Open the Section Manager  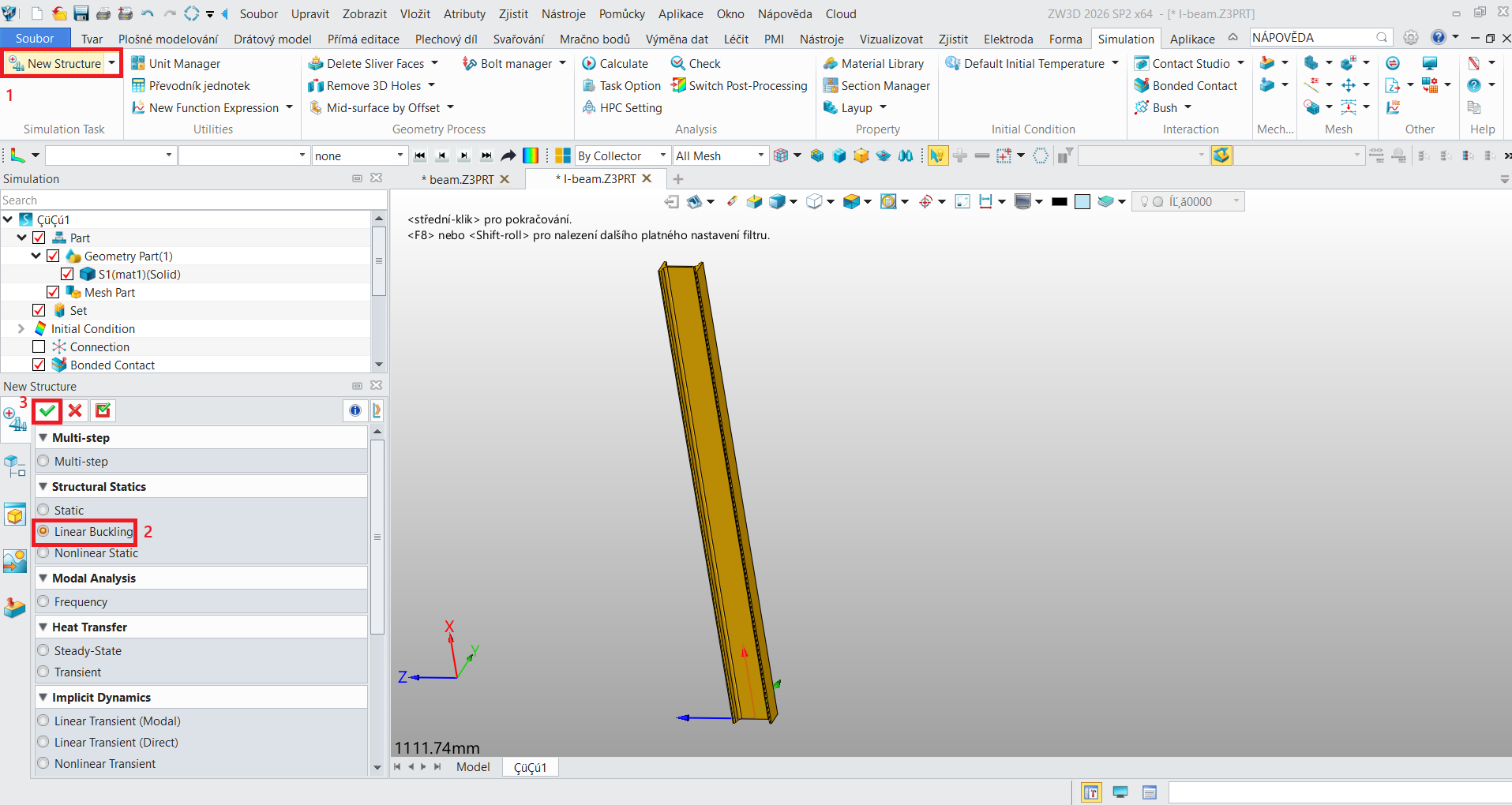pos(876,85)
